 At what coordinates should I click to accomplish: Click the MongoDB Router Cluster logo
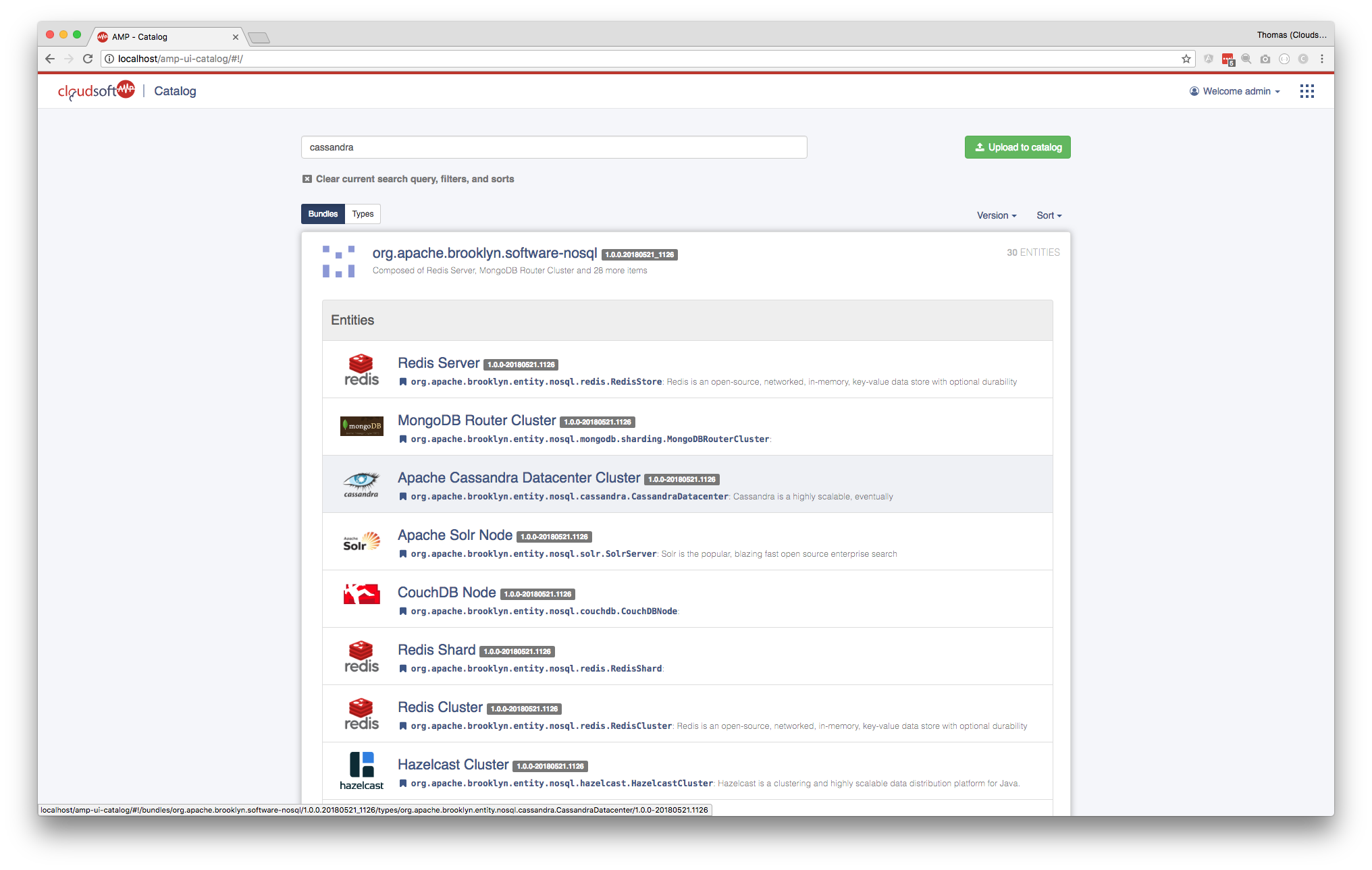361,426
